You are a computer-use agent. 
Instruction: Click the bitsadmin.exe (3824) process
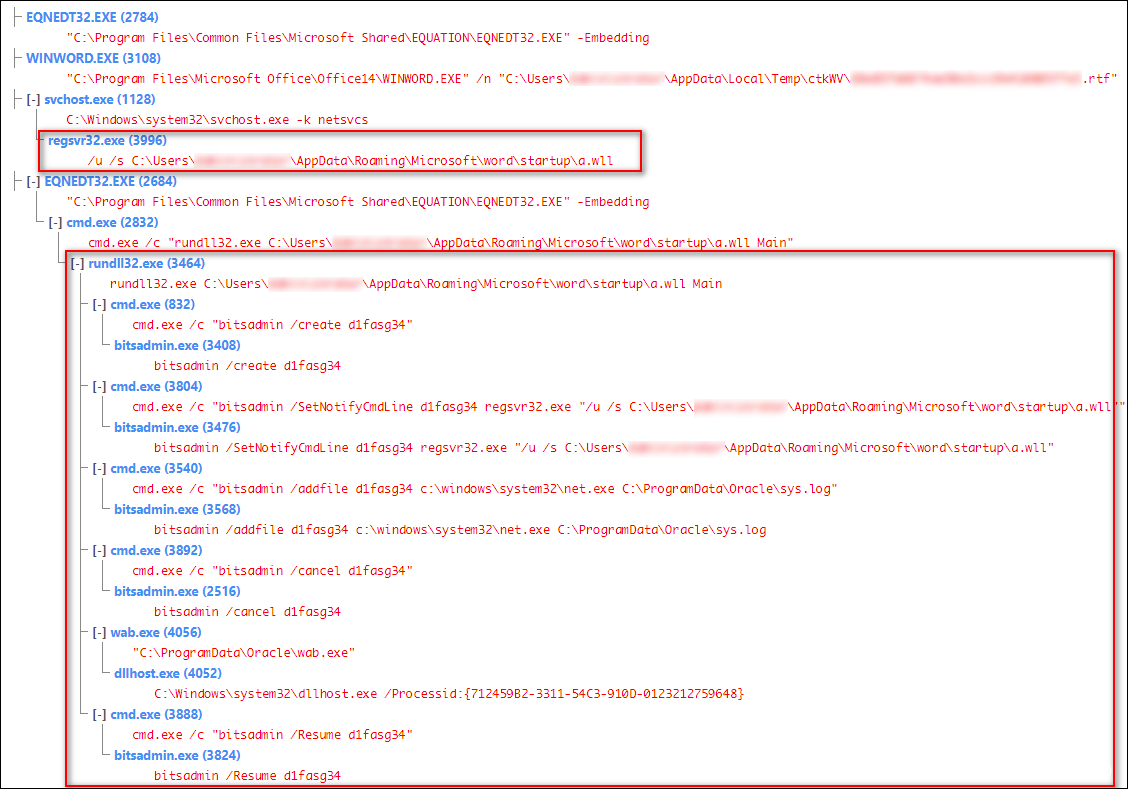click(x=176, y=755)
